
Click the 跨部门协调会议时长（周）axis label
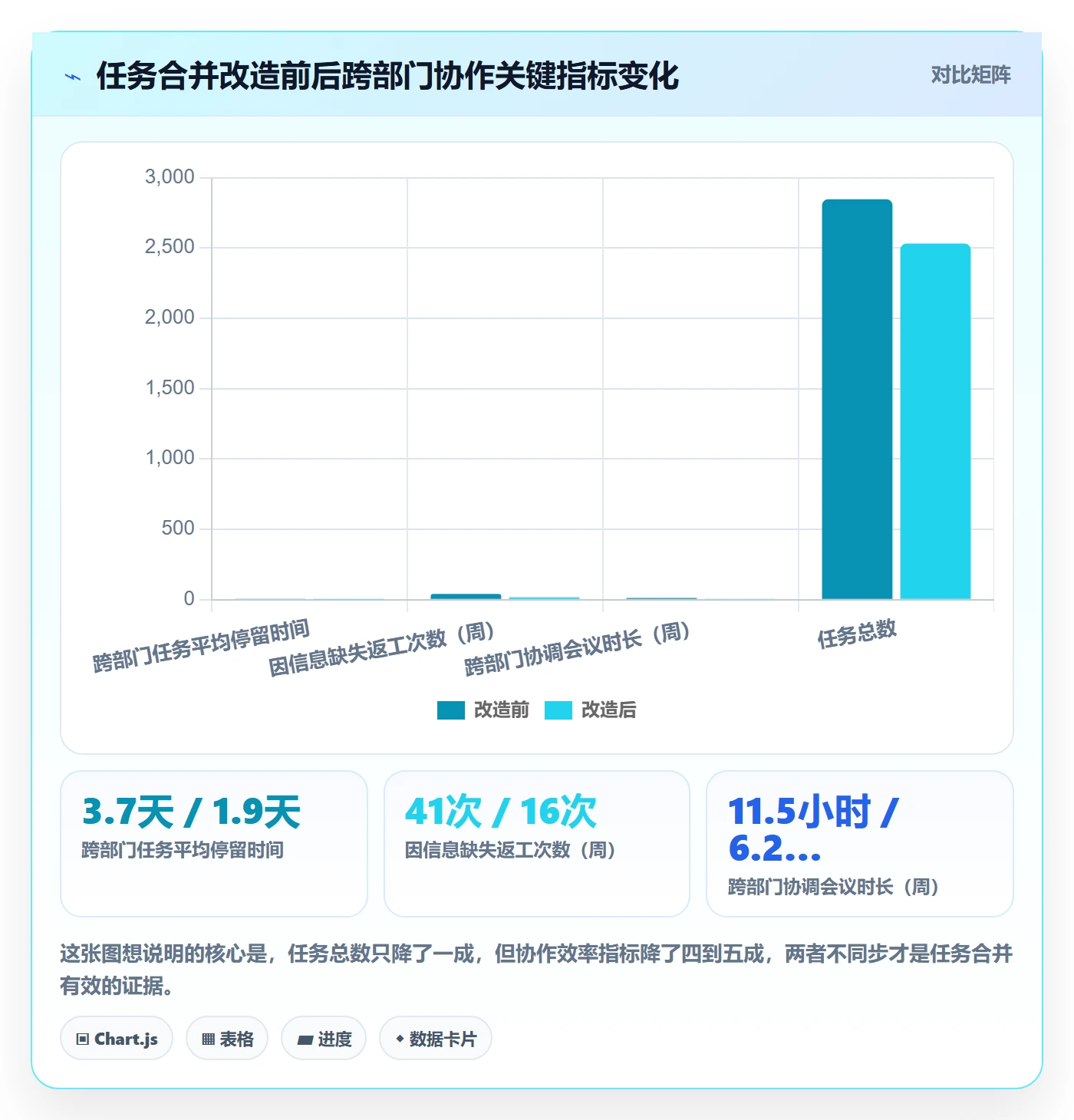coord(578,649)
